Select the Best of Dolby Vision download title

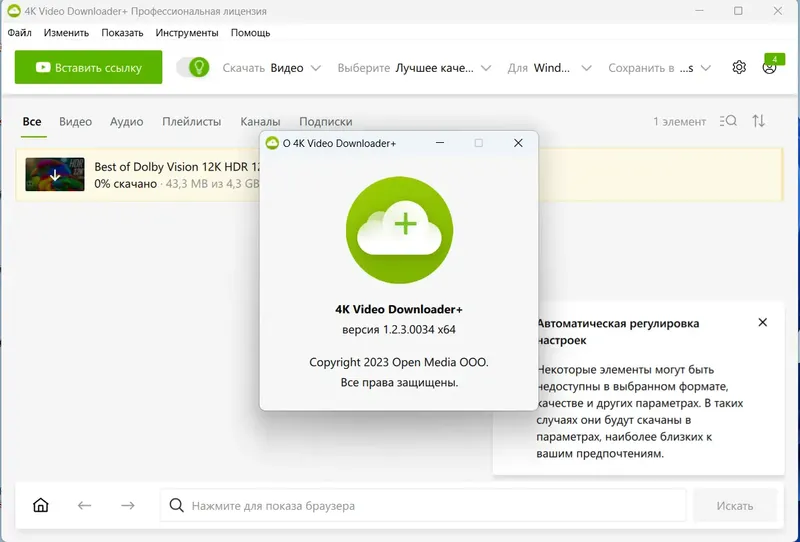[177, 167]
